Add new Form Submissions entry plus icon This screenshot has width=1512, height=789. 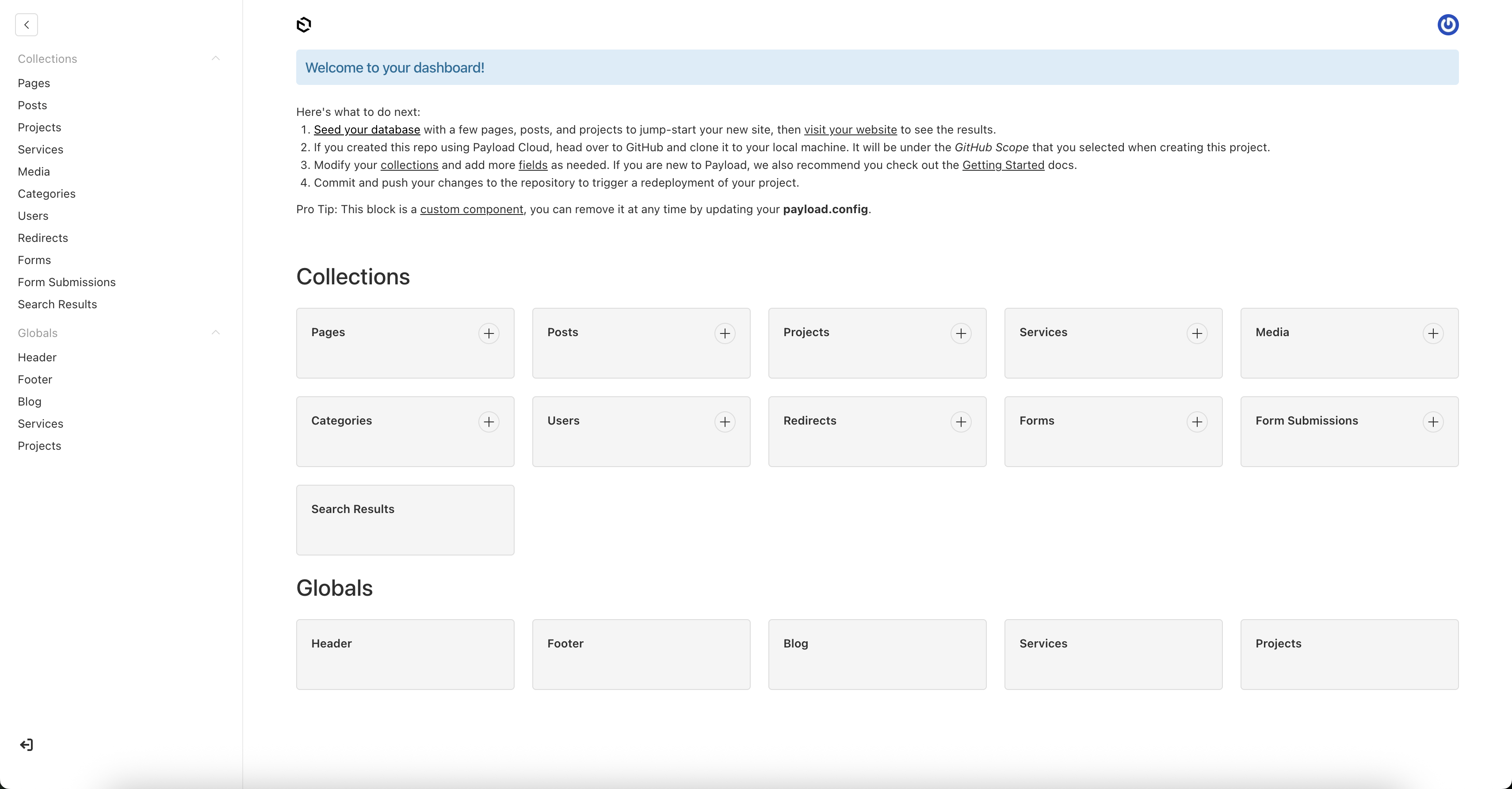[1433, 421]
